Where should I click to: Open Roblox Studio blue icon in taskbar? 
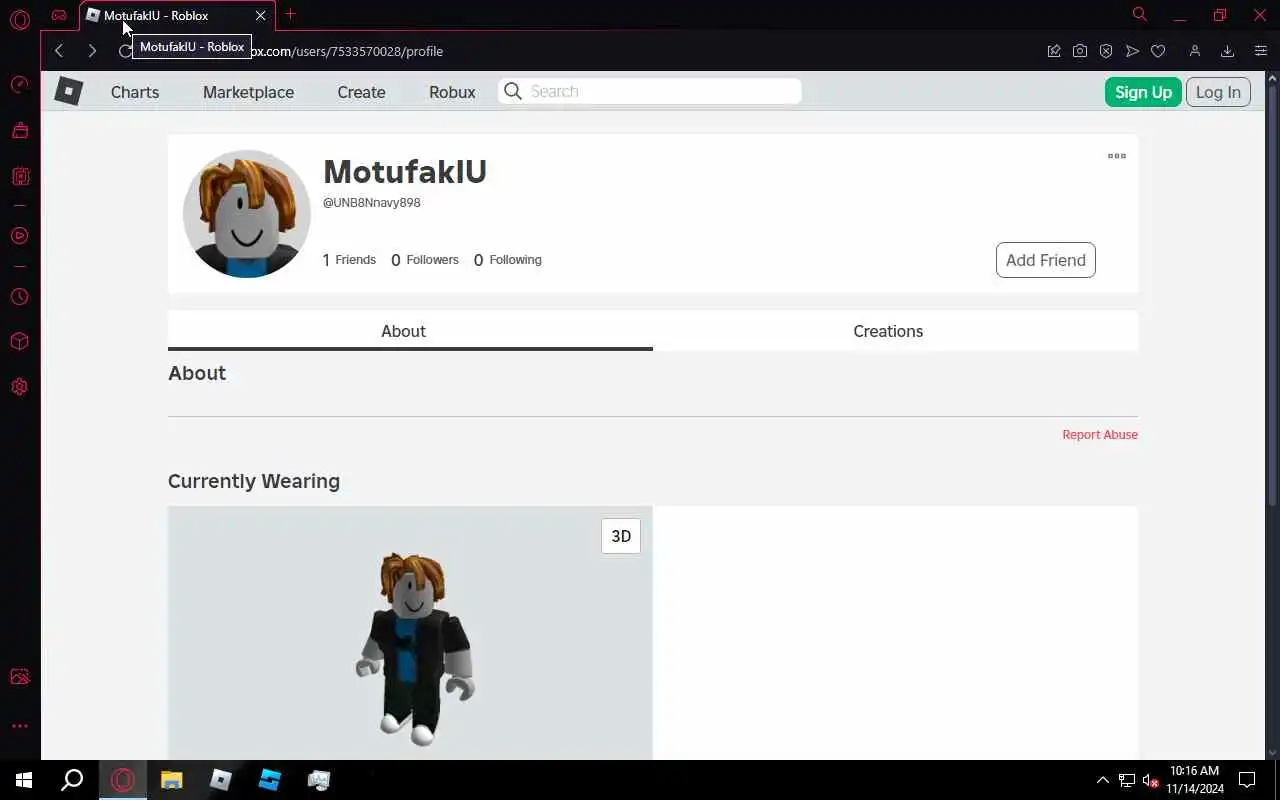pos(270,780)
